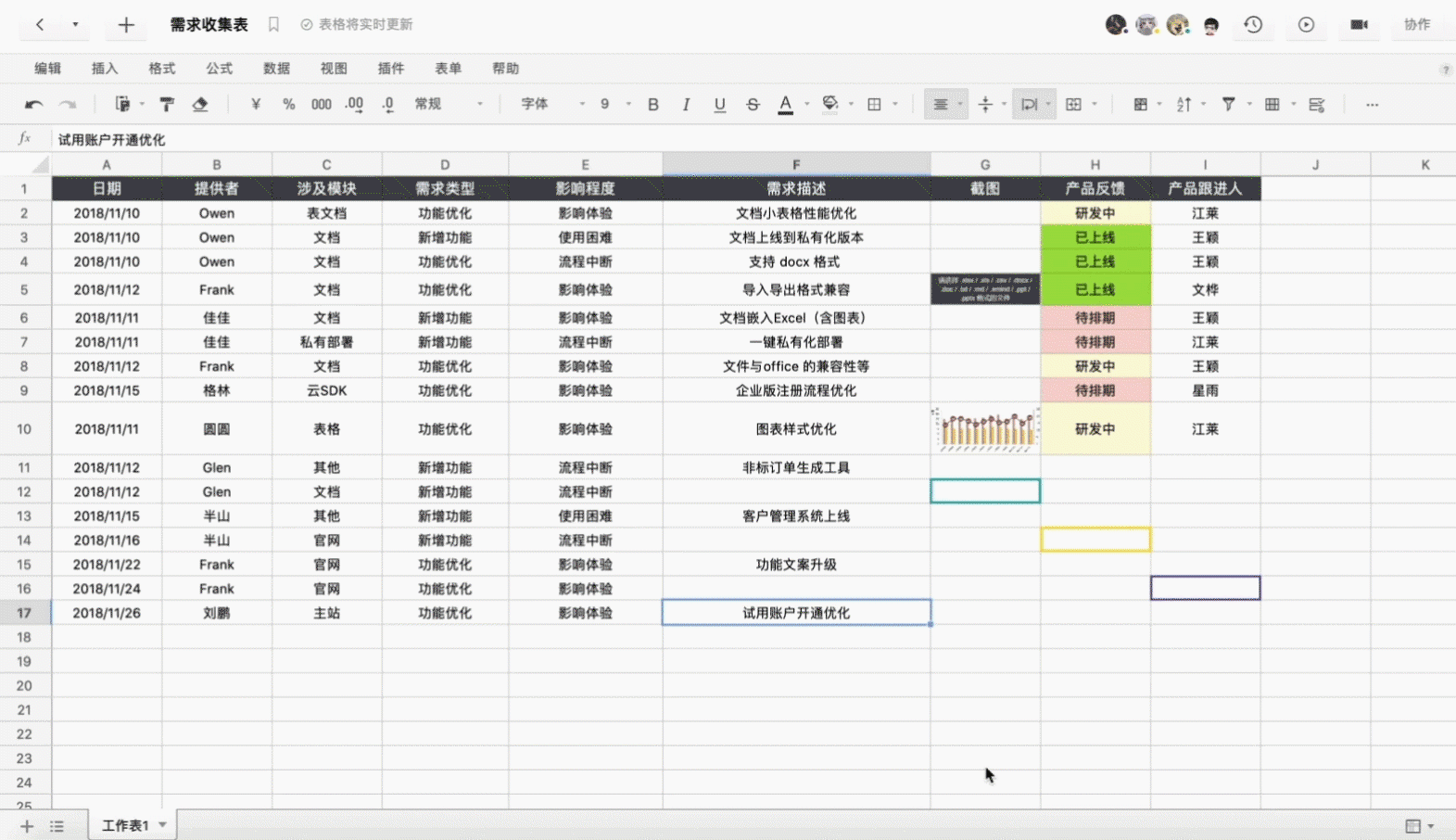The image size is (1456, 840).
Task: Click the cell borders icon
Action: pyautogui.click(x=874, y=105)
